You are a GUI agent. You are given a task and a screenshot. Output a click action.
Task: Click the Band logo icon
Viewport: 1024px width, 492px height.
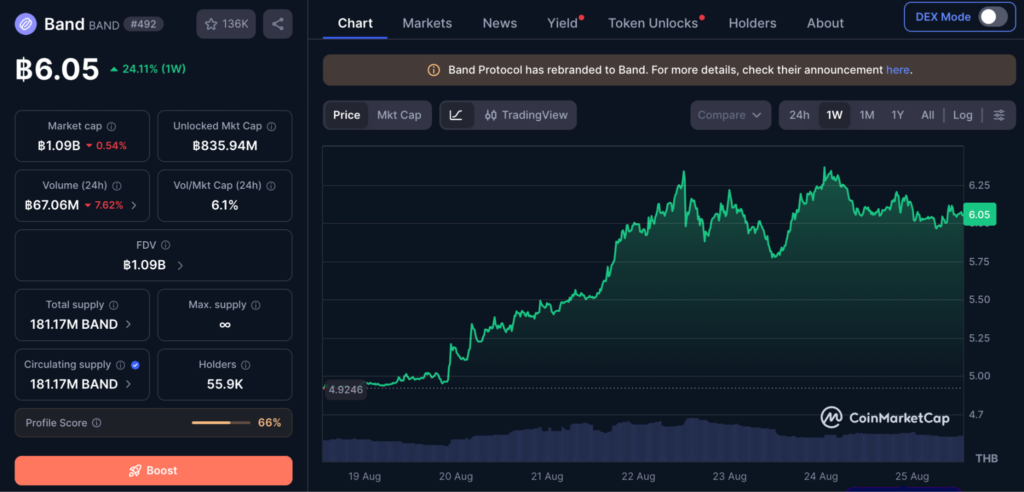27,24
